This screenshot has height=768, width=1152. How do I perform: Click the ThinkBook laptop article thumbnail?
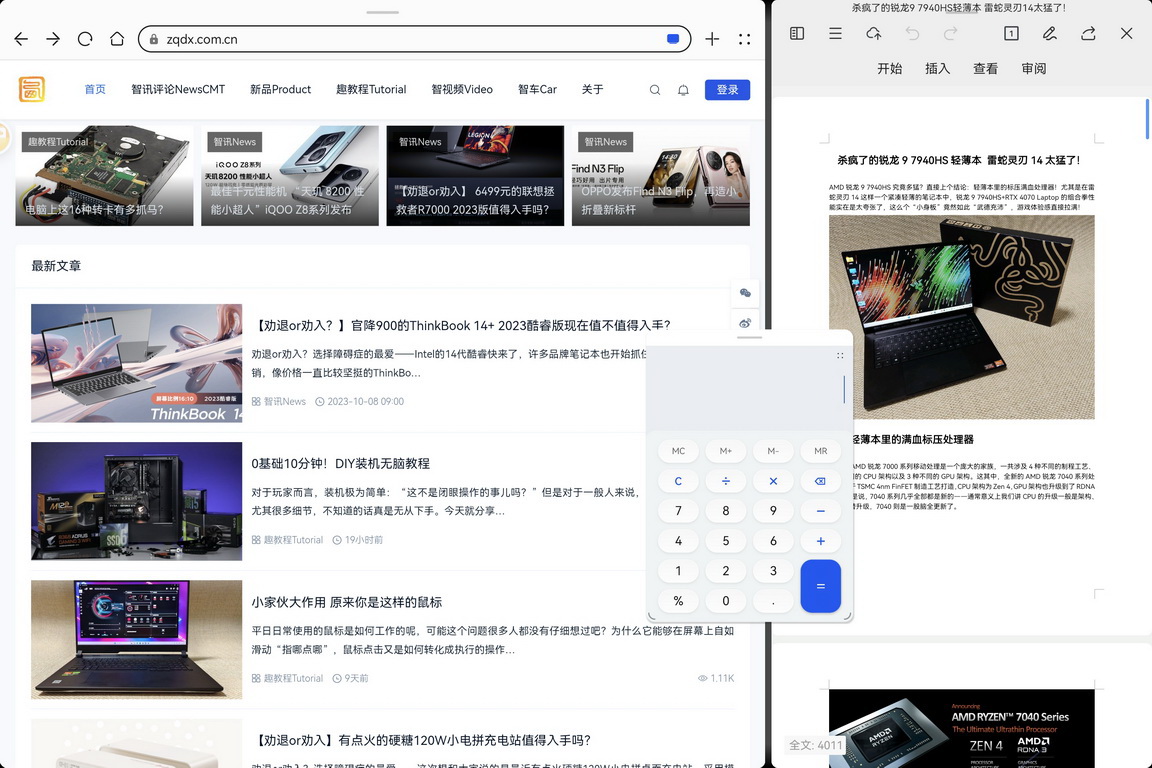click(x=137, y=363)
